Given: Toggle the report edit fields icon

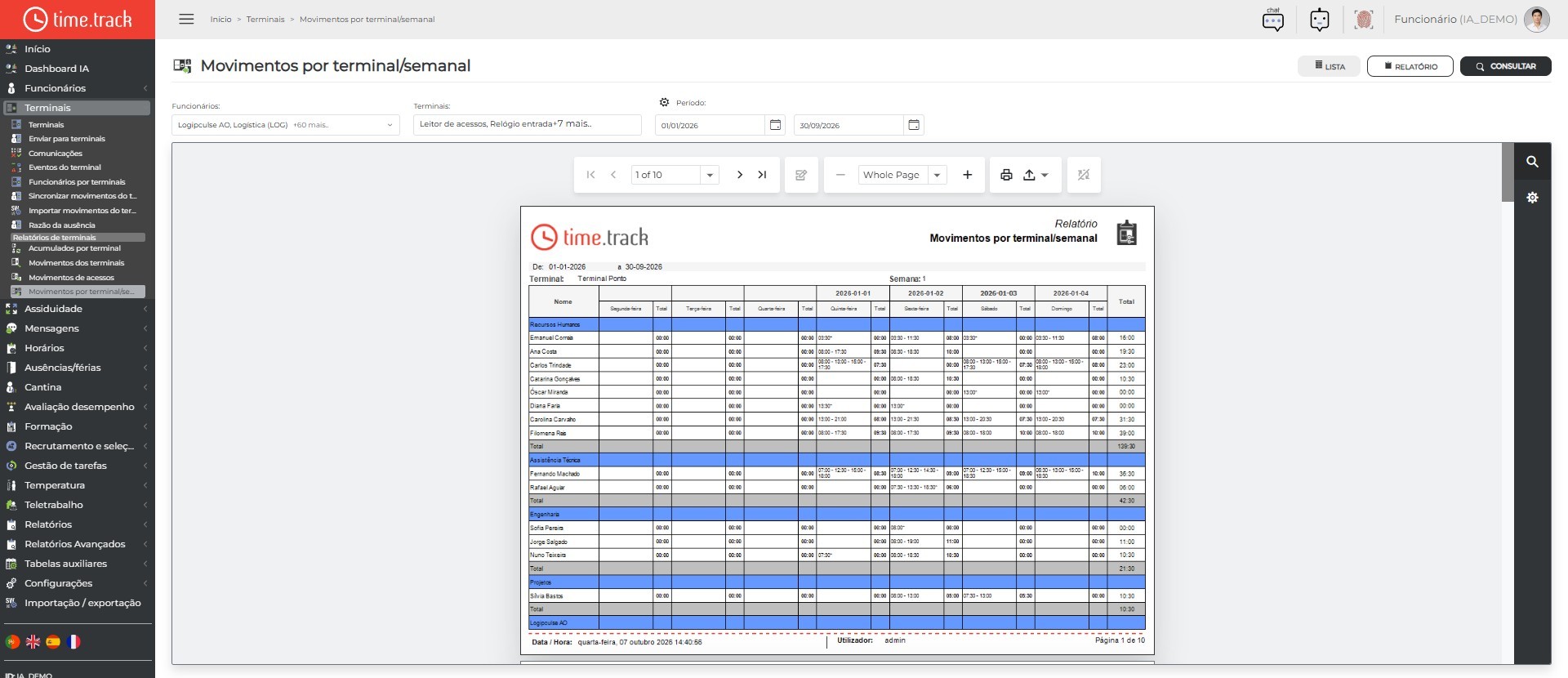Looking at the screenshot, I should pos(801,175).
